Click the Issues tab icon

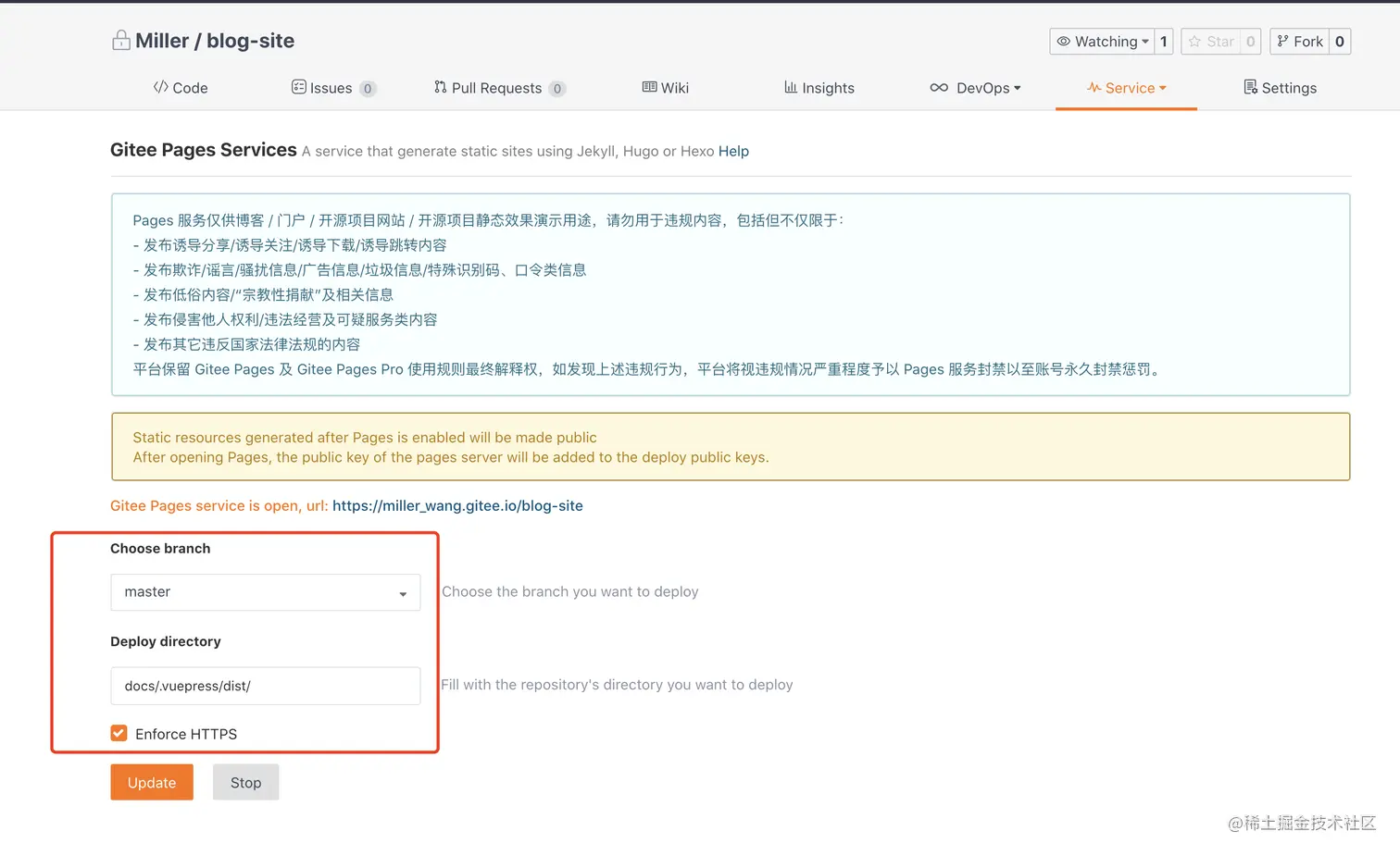point(298,87)
